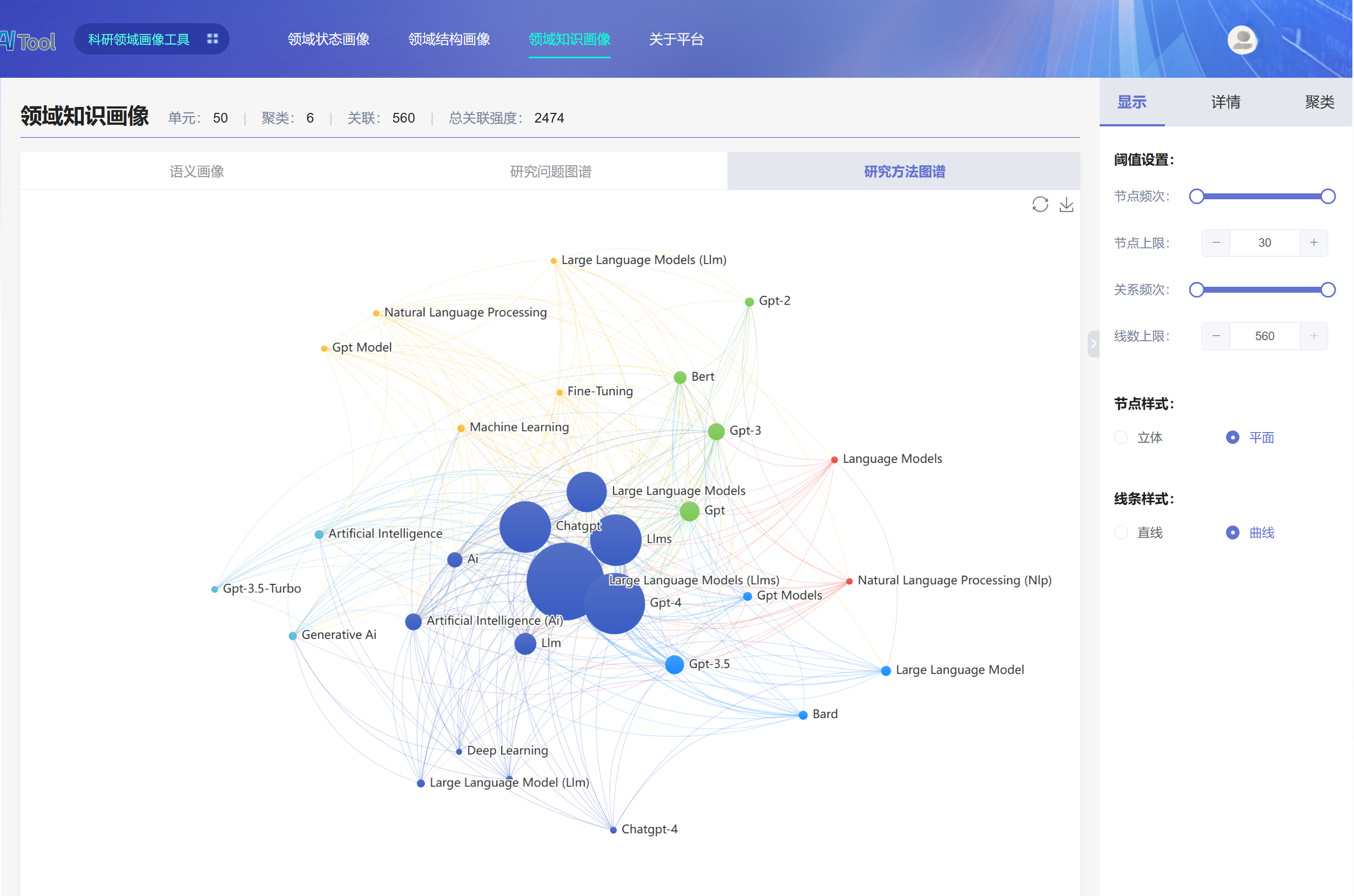Collapse the right side panel arrow

[x=1093, y=343]
